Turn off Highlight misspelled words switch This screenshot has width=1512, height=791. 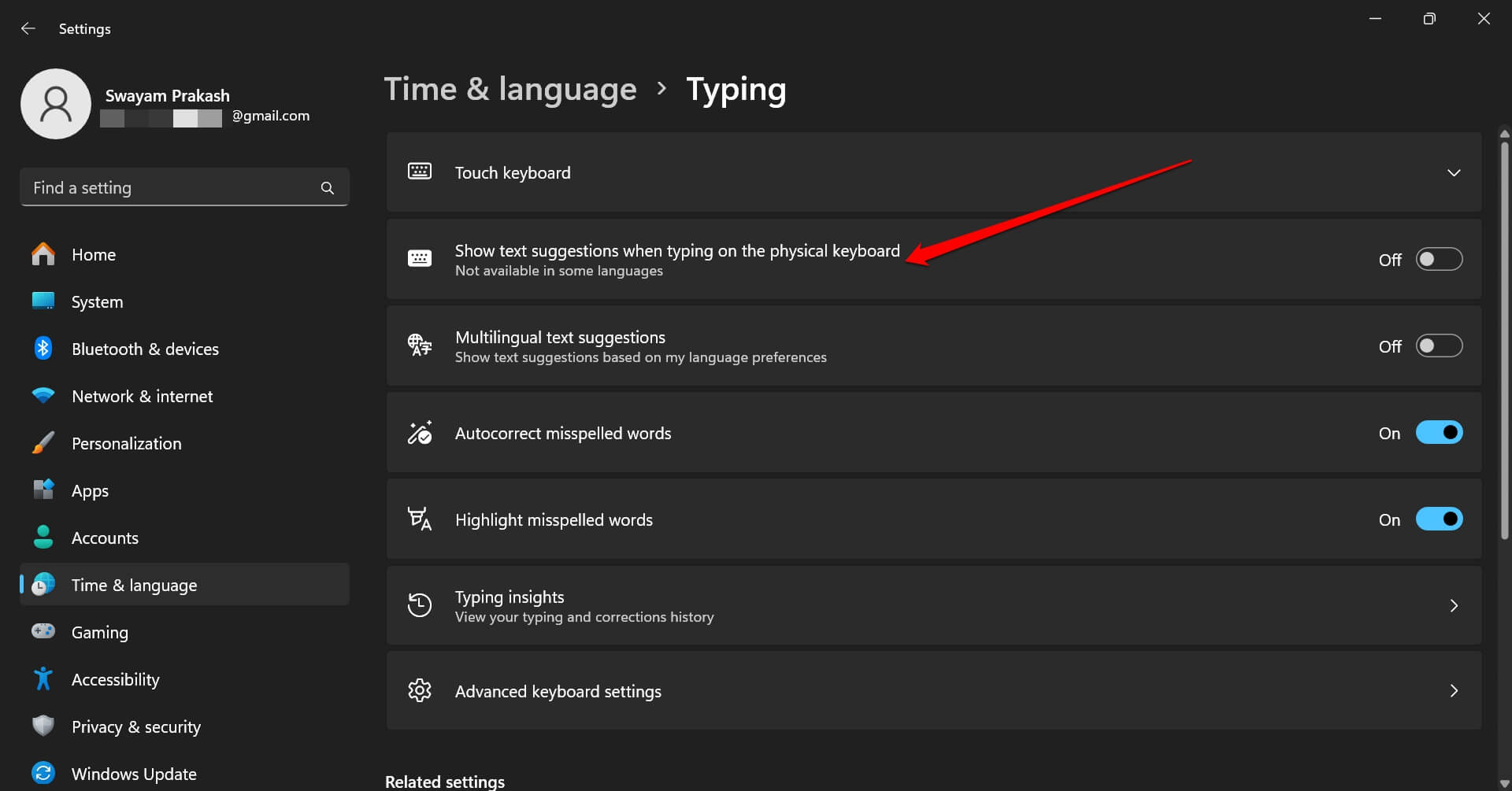point(1439,519)
